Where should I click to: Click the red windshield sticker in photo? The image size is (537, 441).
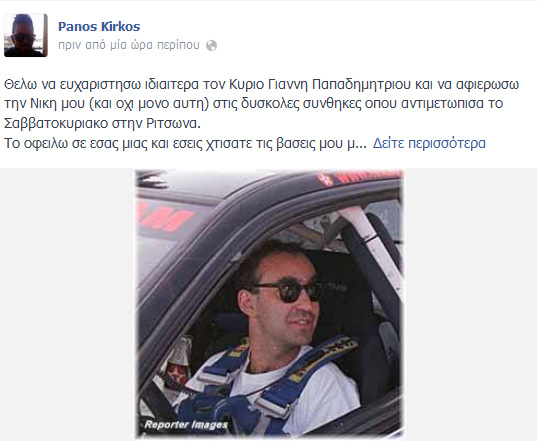coord(164,216)
